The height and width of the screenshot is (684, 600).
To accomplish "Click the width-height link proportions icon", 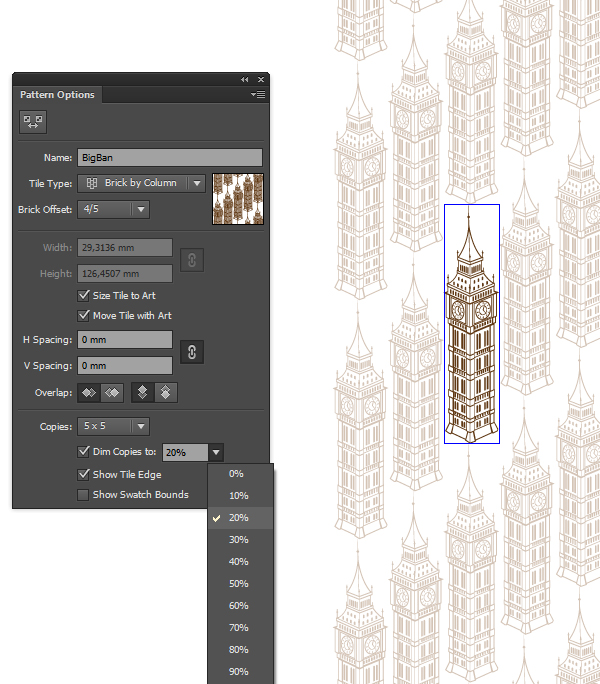I will click(192, 260).
